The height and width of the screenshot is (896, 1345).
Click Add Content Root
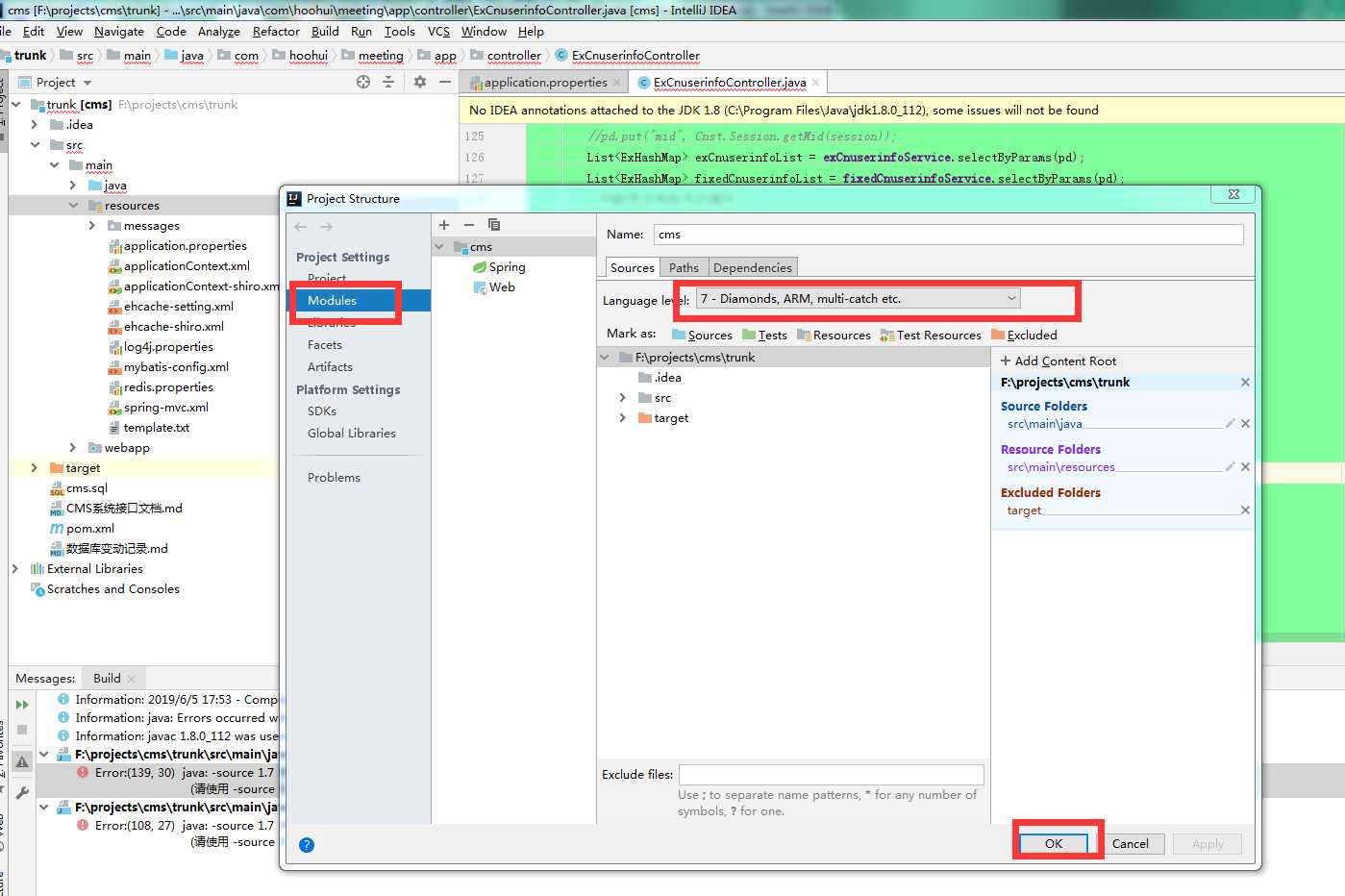click(x=1059, y=361)
